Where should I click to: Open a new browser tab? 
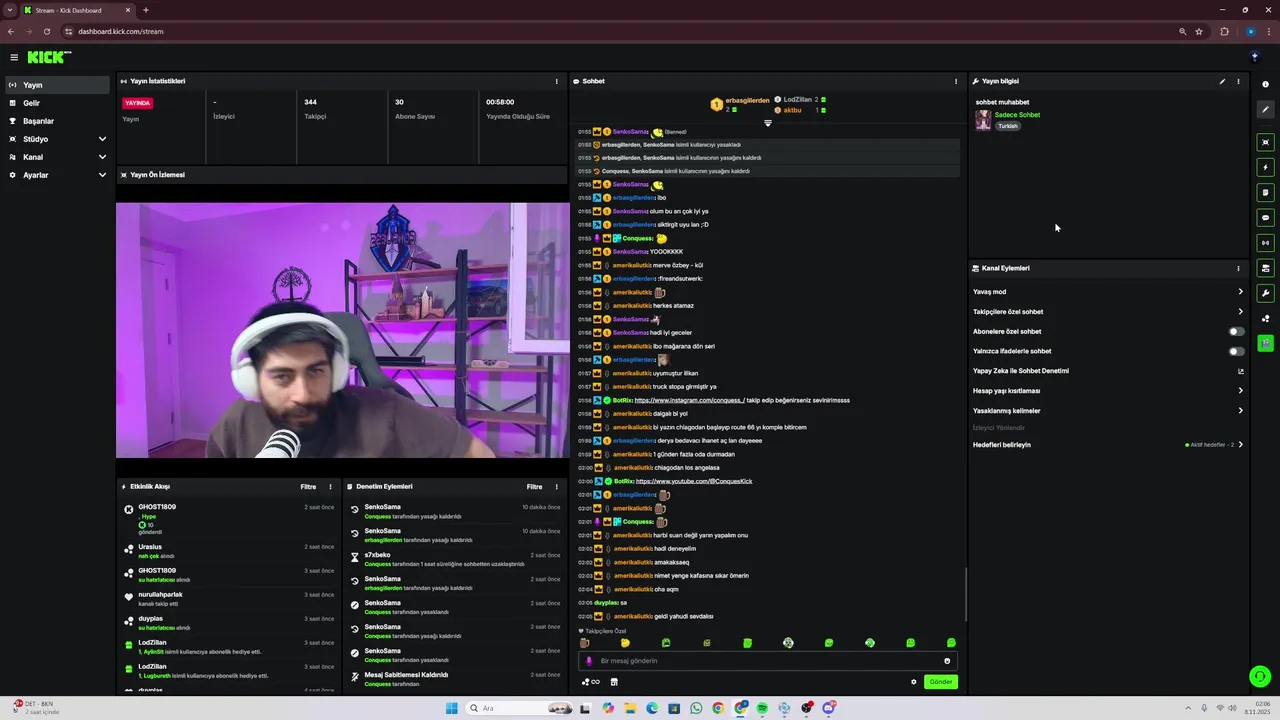[x=146, y=10]
